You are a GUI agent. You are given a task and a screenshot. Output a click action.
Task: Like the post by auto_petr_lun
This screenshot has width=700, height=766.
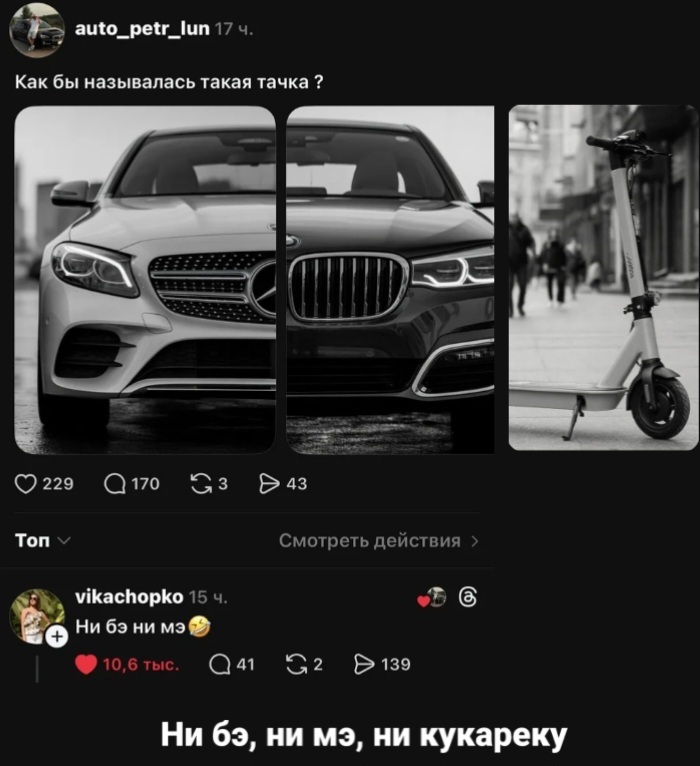[27, 484]
